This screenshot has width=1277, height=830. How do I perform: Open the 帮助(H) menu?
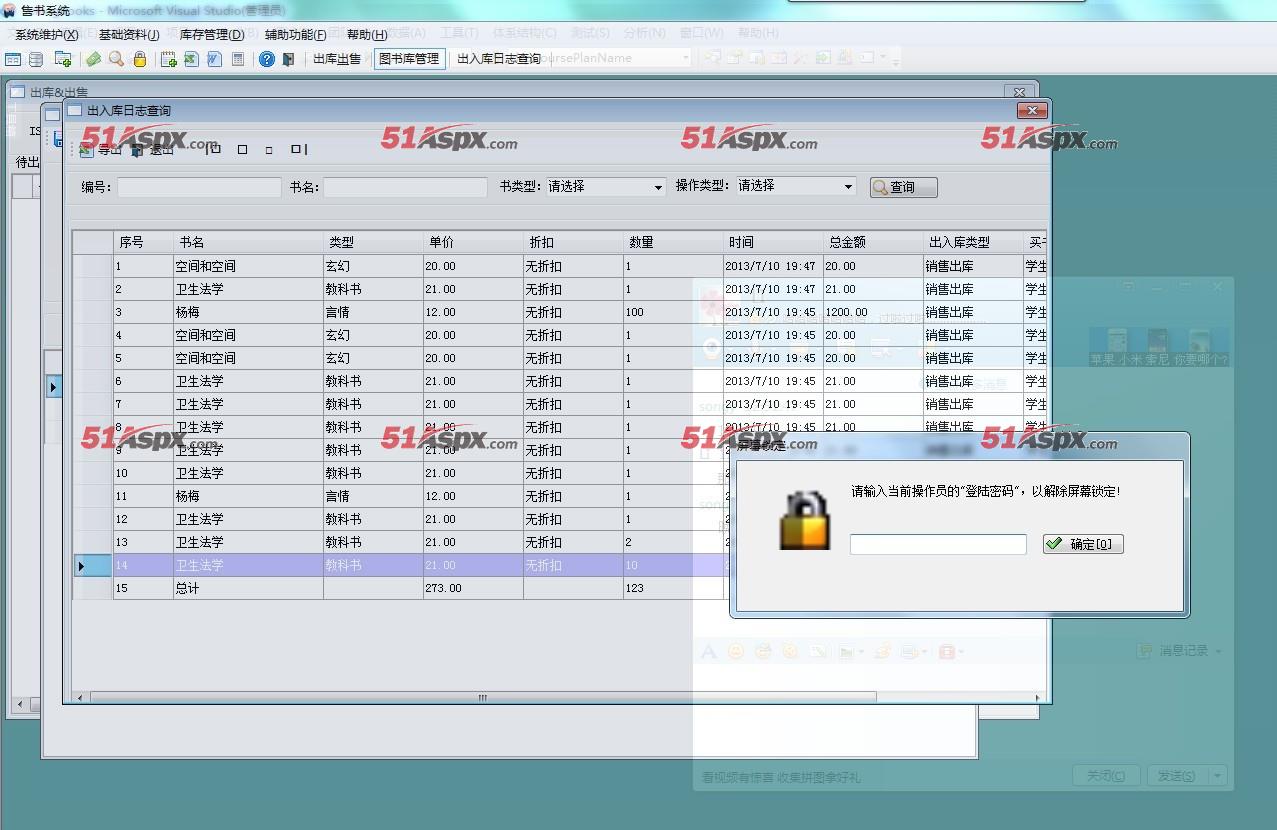[367, 35]
